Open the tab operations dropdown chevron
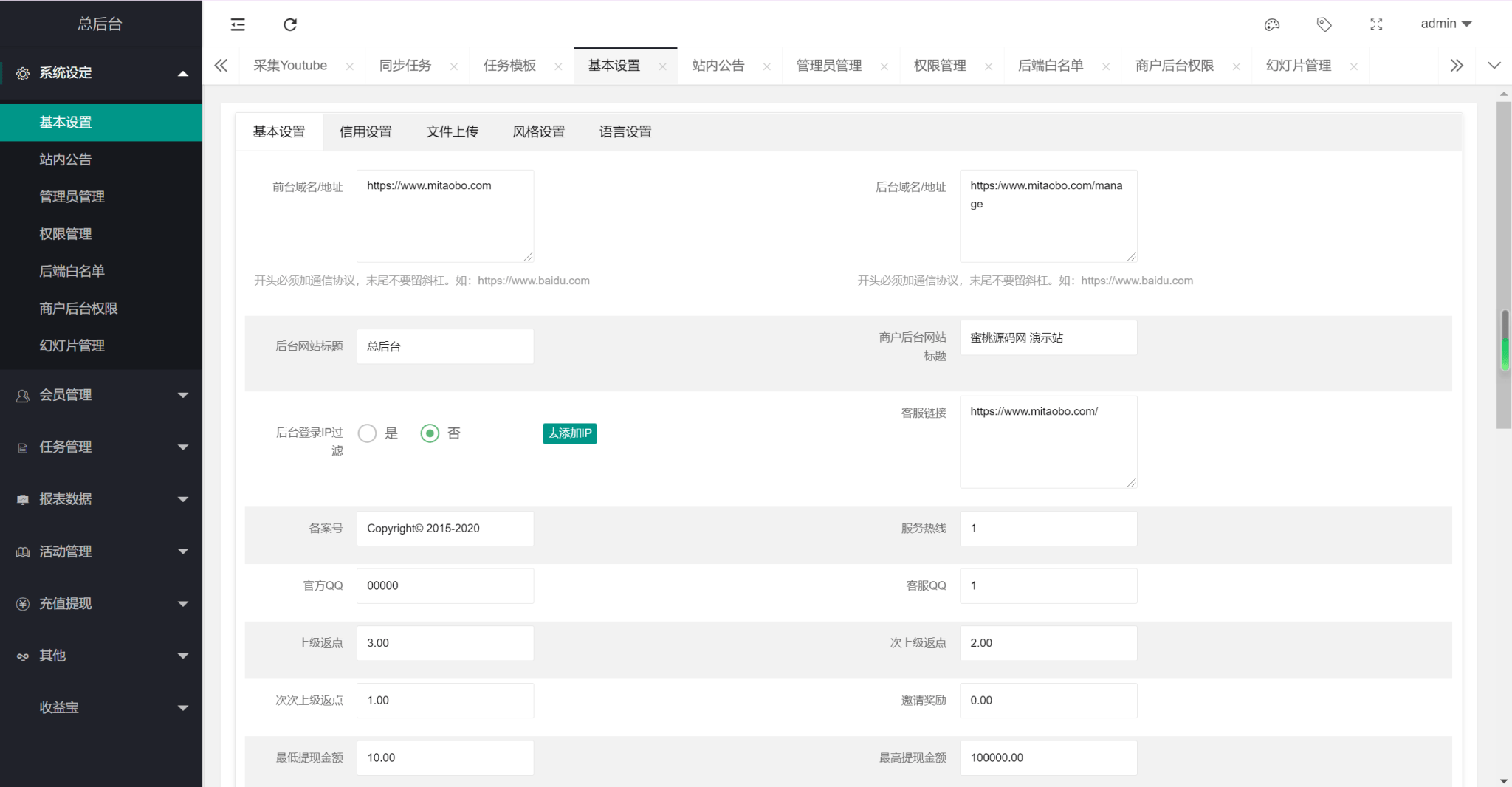This screenshot has width=1512, height=787. click(1494, 66)
